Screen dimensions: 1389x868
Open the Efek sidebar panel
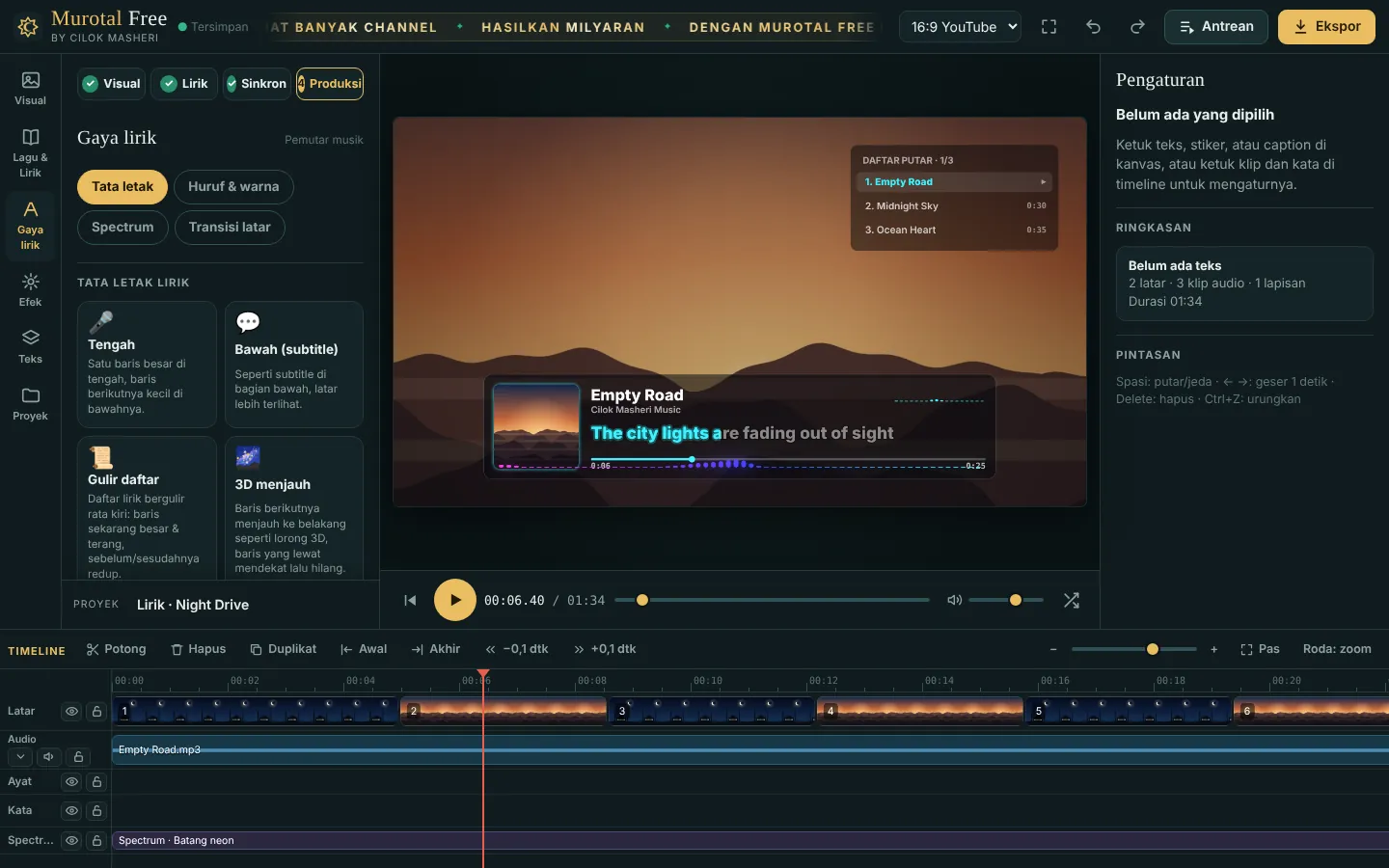(x=30, y=289)
